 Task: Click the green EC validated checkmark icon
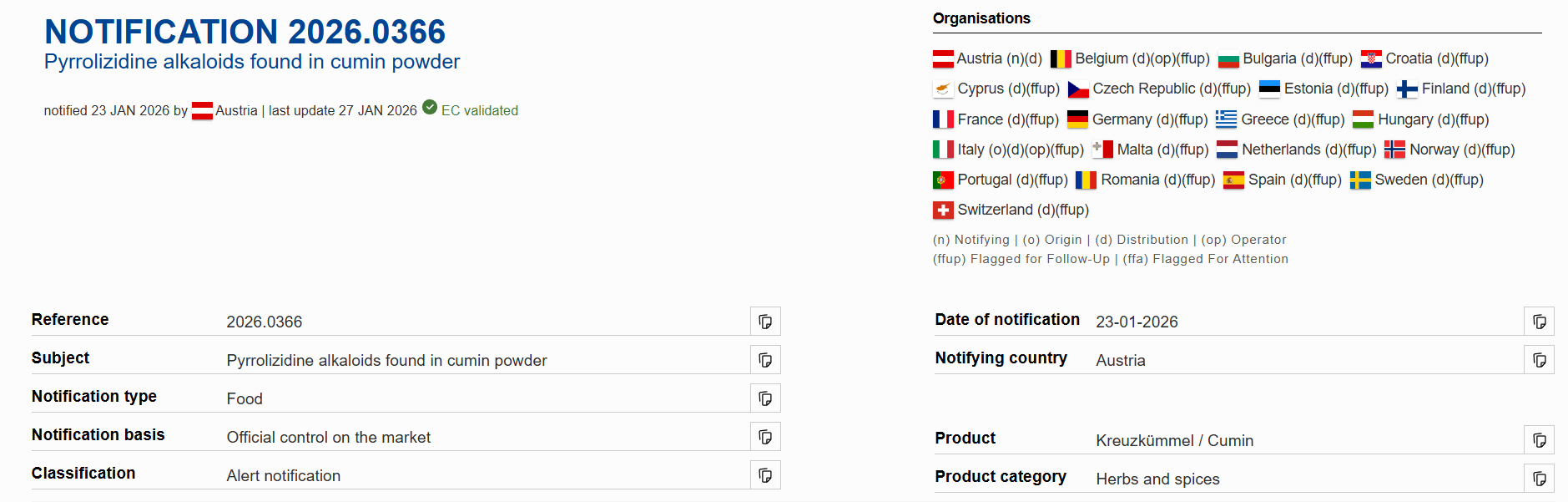(430, 108)
